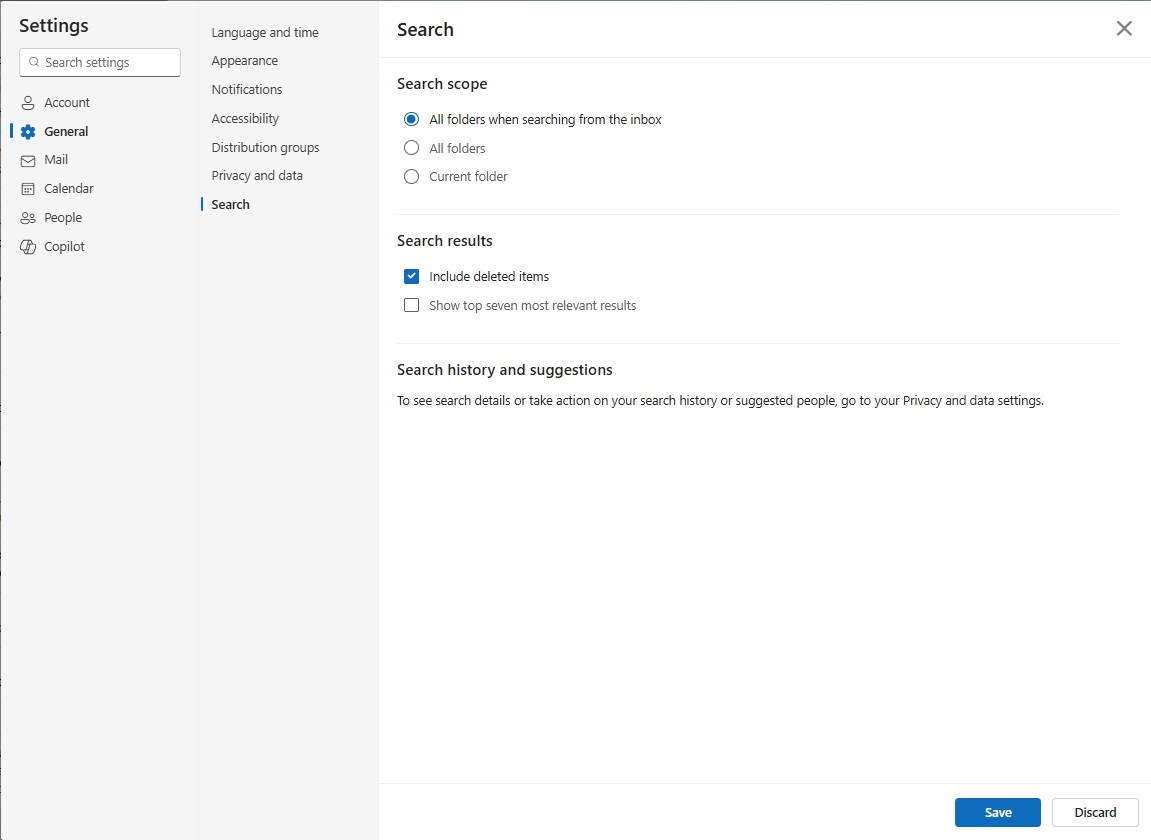This screenshot has width=1151, height=840.
Task: Click the Mail envelope icon
Action: 27,159
